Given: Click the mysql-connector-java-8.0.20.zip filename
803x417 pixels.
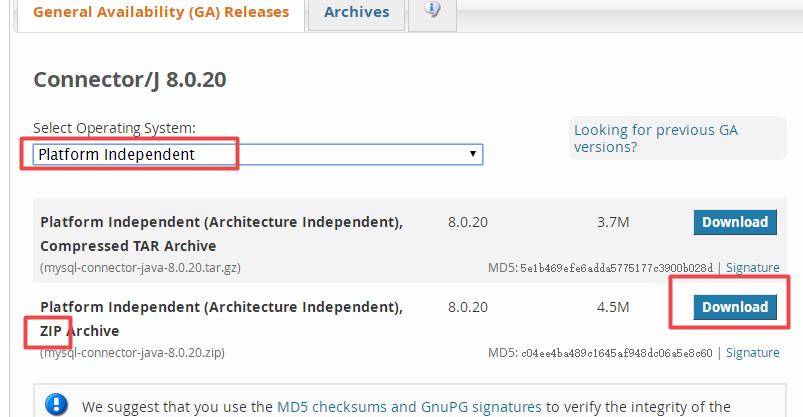Looking at the screenshot, I should pyautogui.click(x=133, y=353).
